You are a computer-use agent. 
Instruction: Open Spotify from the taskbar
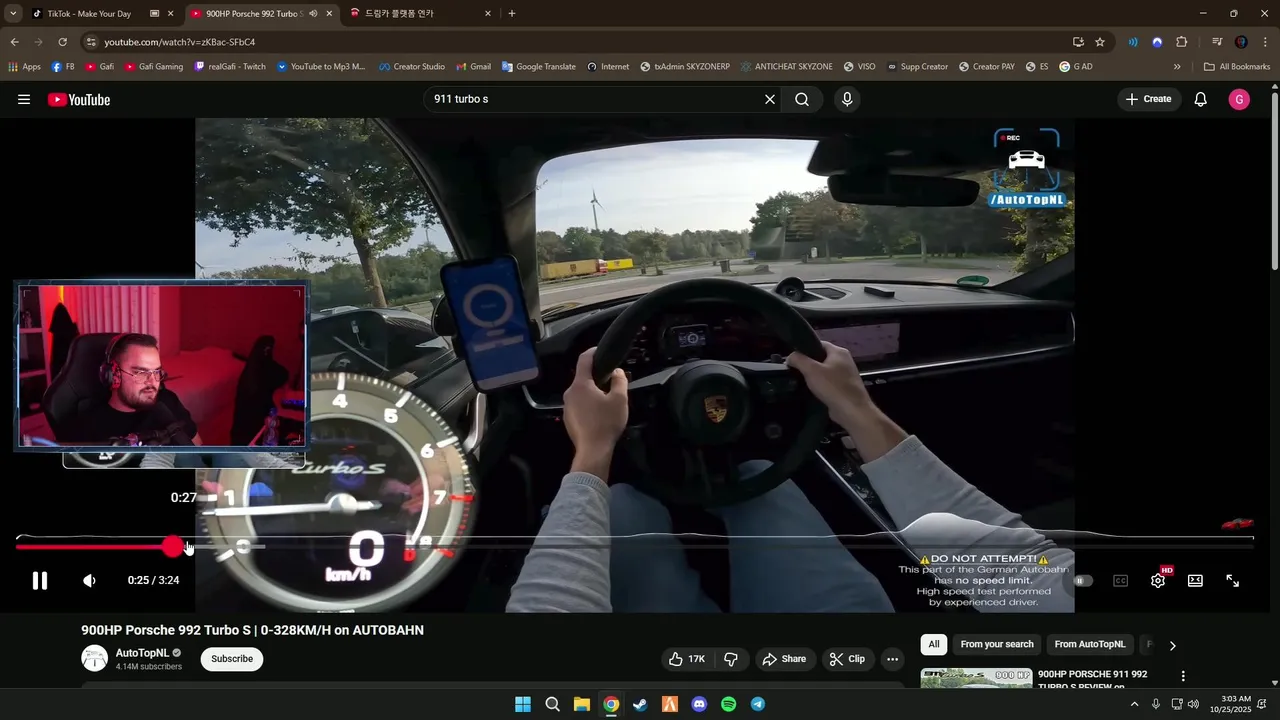click(x=728, y=704)
